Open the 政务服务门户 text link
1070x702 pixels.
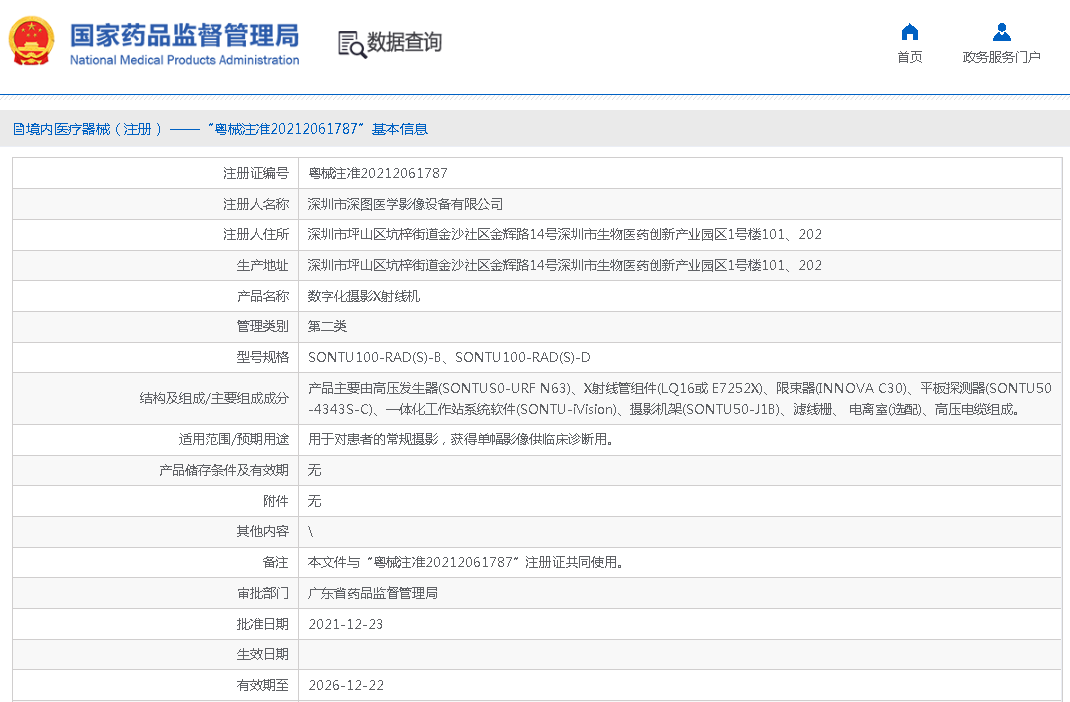(x=1001, y=57)
